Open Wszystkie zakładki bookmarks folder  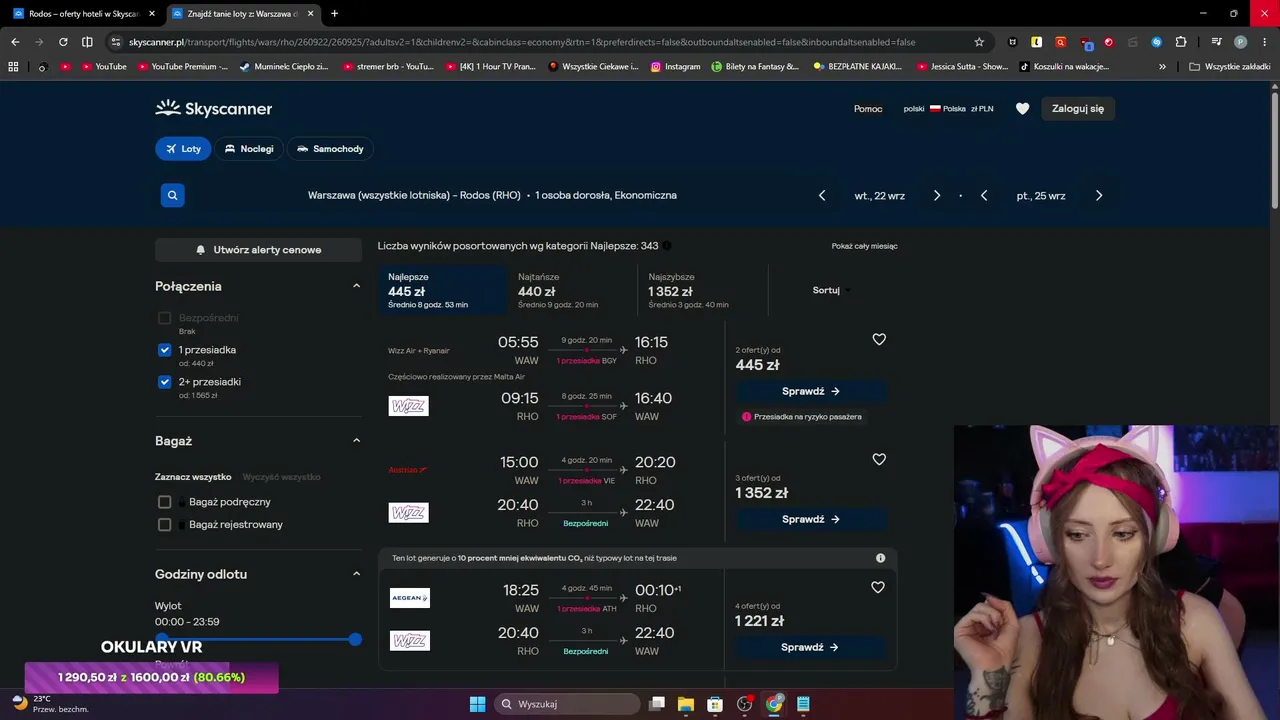[x=1230, y=67]
